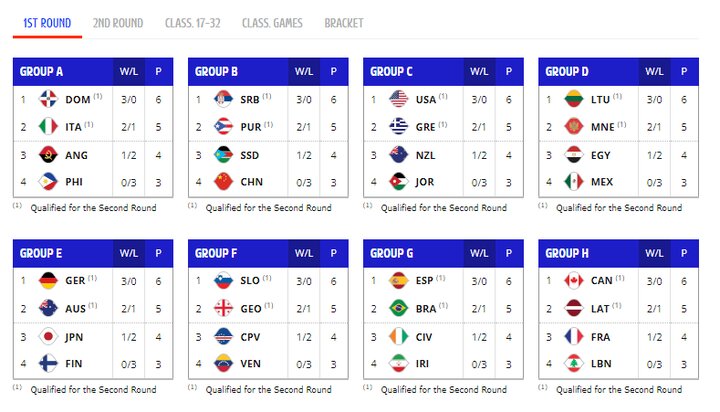Switch to the 2nd Round tab
This screenshot has width=720, height=412.
tap(118, 23)
